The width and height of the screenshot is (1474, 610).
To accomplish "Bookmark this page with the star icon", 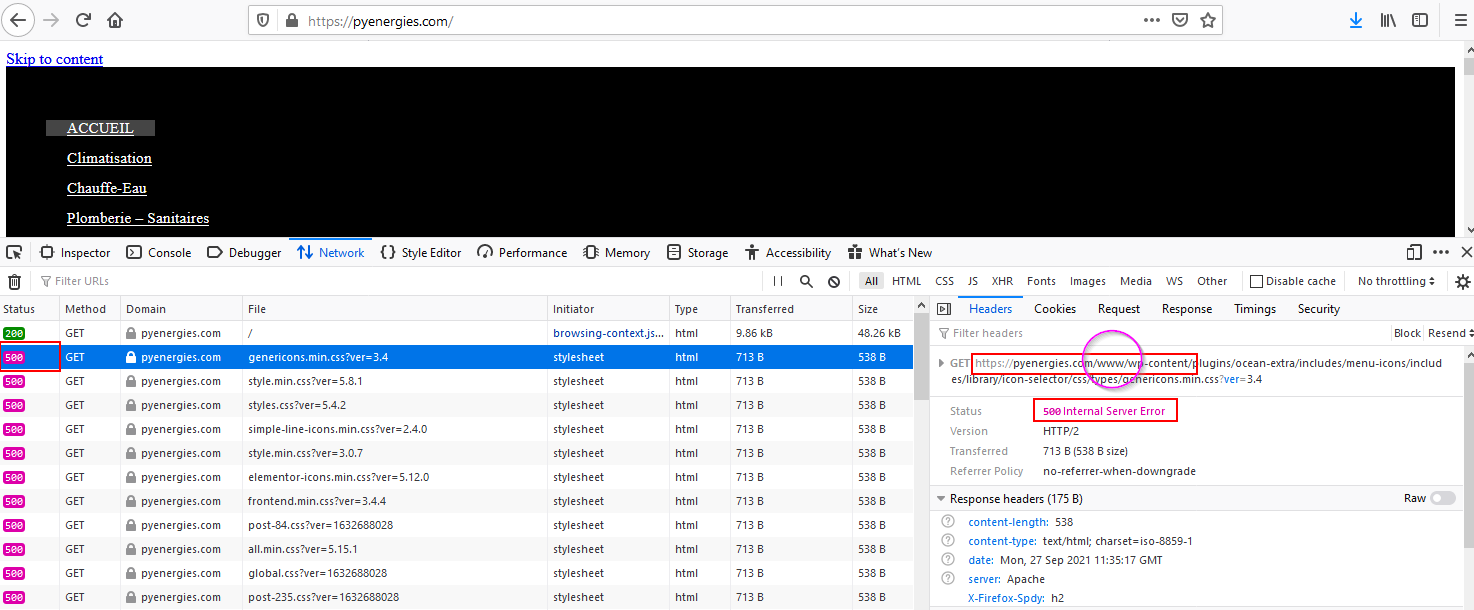I will [1207, 20].
